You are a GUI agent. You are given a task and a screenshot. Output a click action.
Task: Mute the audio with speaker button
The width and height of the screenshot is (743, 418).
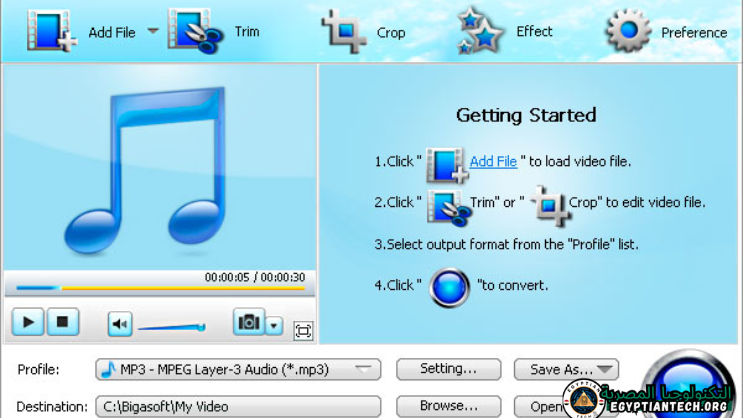coord(120,324)
